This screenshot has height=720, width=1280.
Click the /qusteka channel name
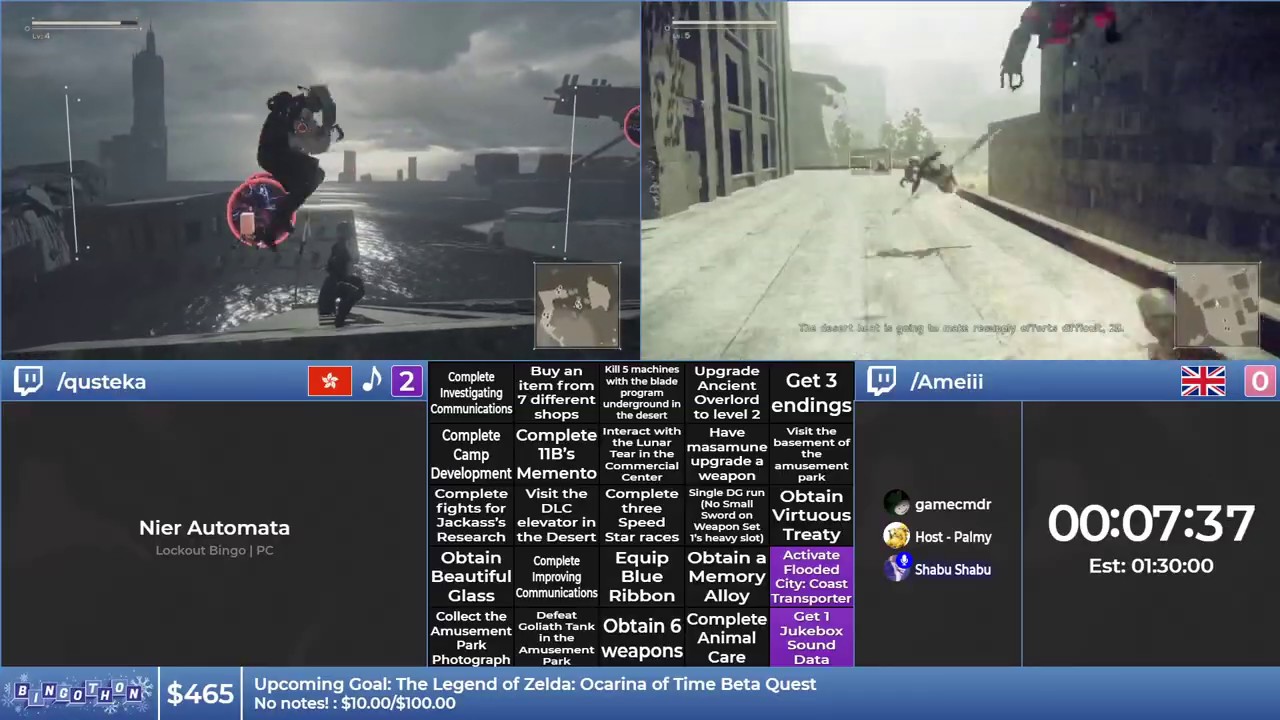101,382
